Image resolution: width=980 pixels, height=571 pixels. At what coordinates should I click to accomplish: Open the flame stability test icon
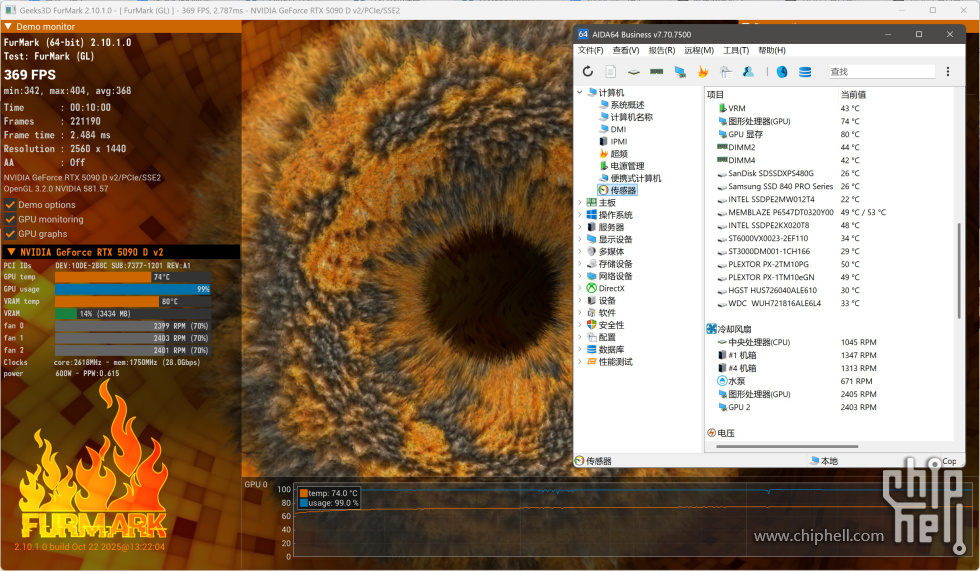(x=703, y=72)
